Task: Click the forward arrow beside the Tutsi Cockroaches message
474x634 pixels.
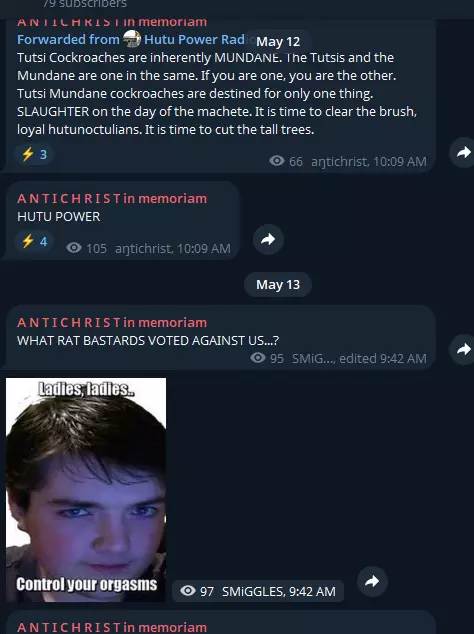Action: 463,152
